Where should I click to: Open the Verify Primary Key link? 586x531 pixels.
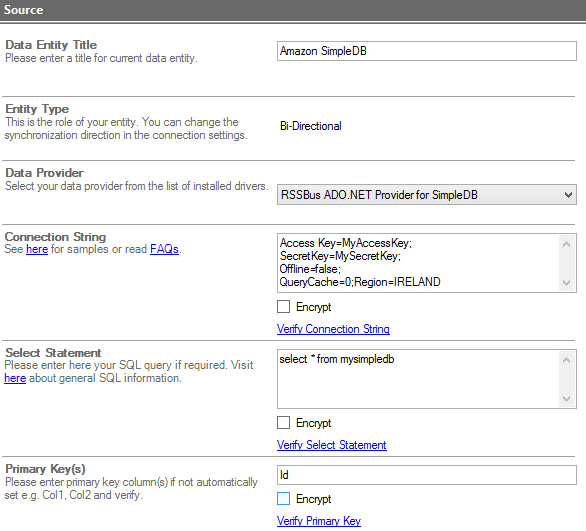pyautogui.click(x=319, y=521)
